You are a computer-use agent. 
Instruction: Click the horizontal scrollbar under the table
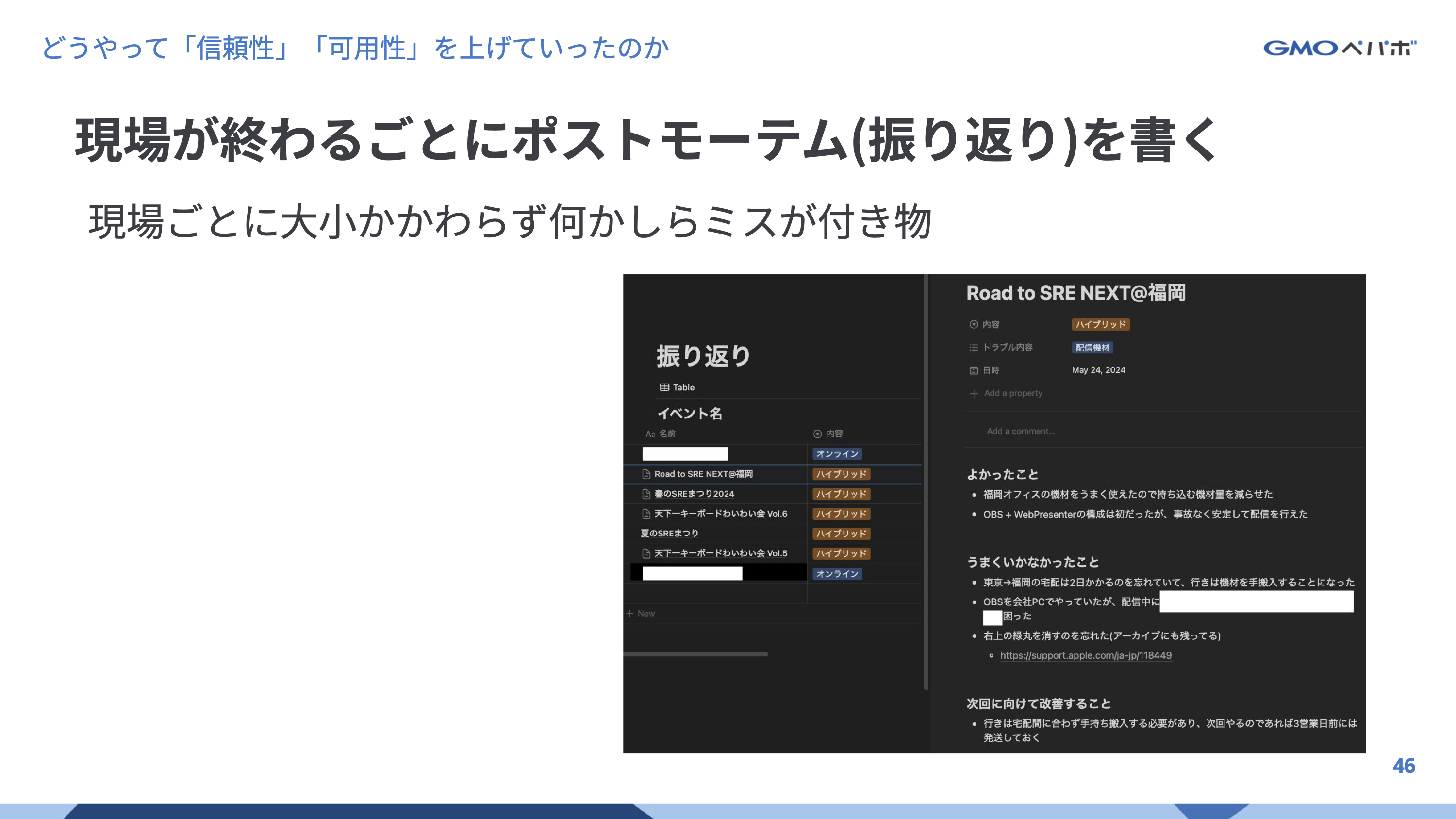pos(695,654)
